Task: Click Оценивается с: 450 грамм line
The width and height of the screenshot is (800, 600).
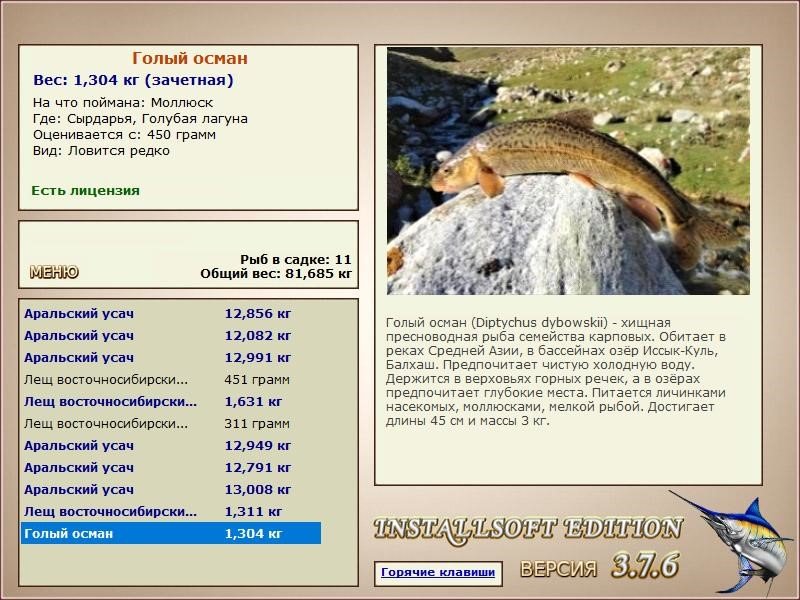Action: click(x=124, y=135)
